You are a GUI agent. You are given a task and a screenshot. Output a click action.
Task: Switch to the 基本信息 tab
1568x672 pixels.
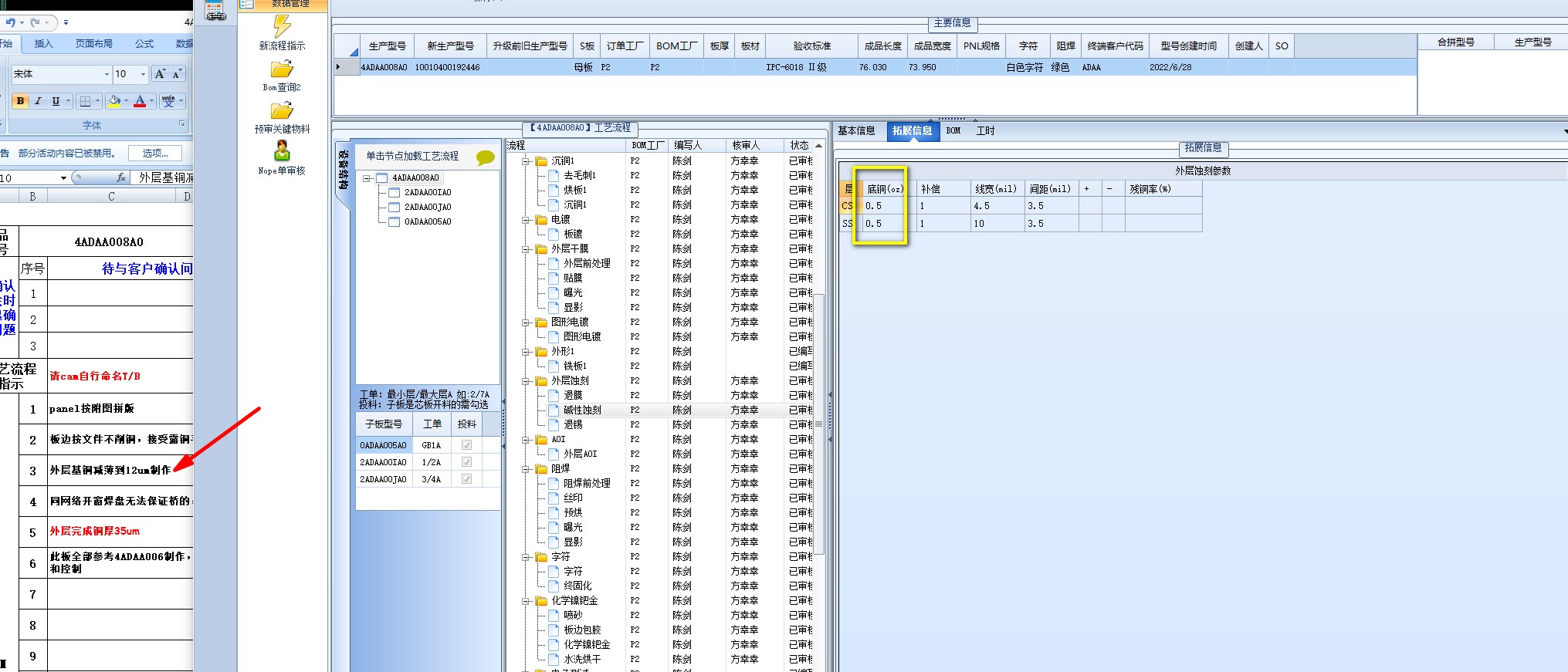point(856,131)
